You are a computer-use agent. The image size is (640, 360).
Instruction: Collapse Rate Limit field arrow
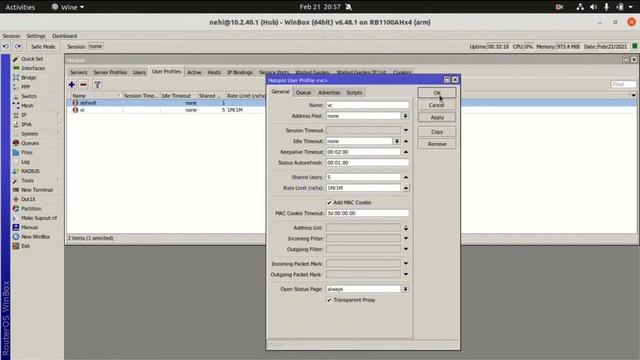(406, 188)
